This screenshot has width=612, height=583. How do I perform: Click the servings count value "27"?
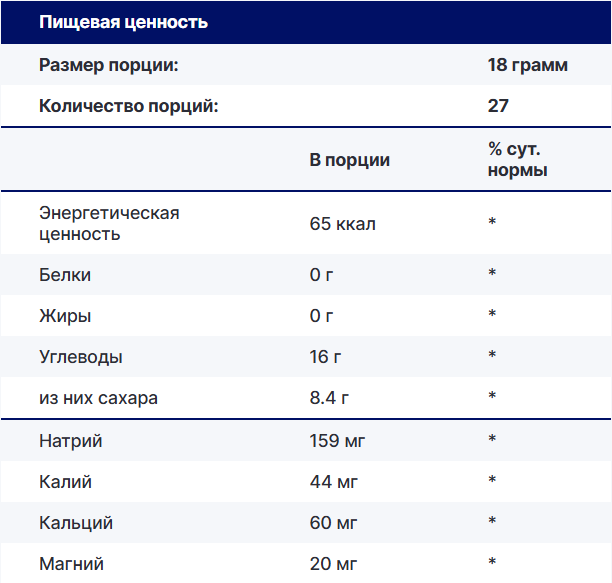coord(498,106)
